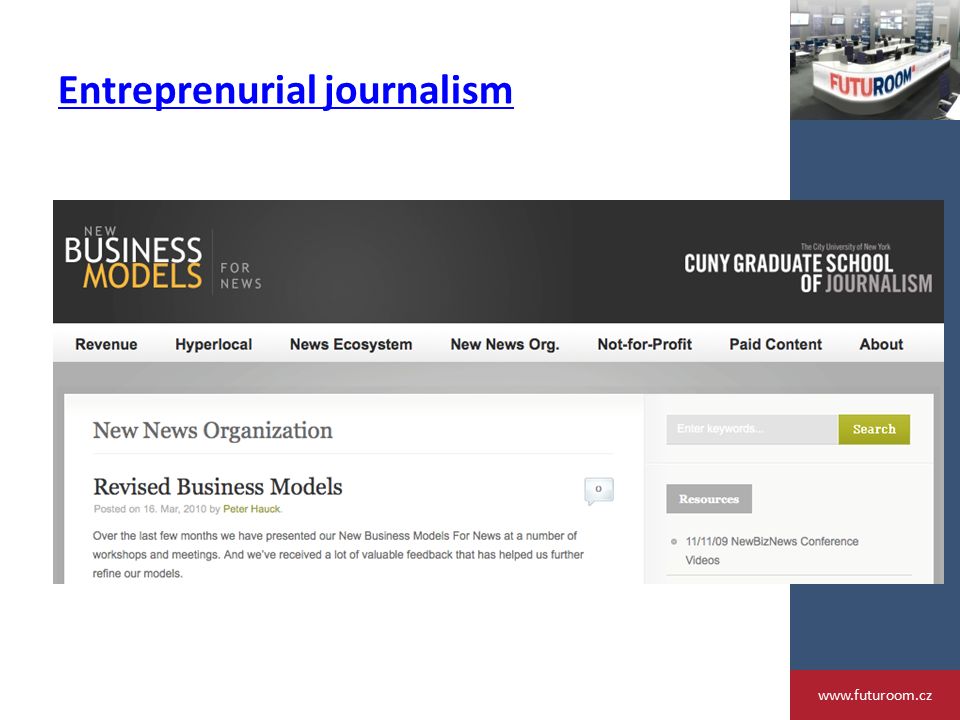Open the 11/11/09 NewBizNews Conference Videos link

coord(771,550)
